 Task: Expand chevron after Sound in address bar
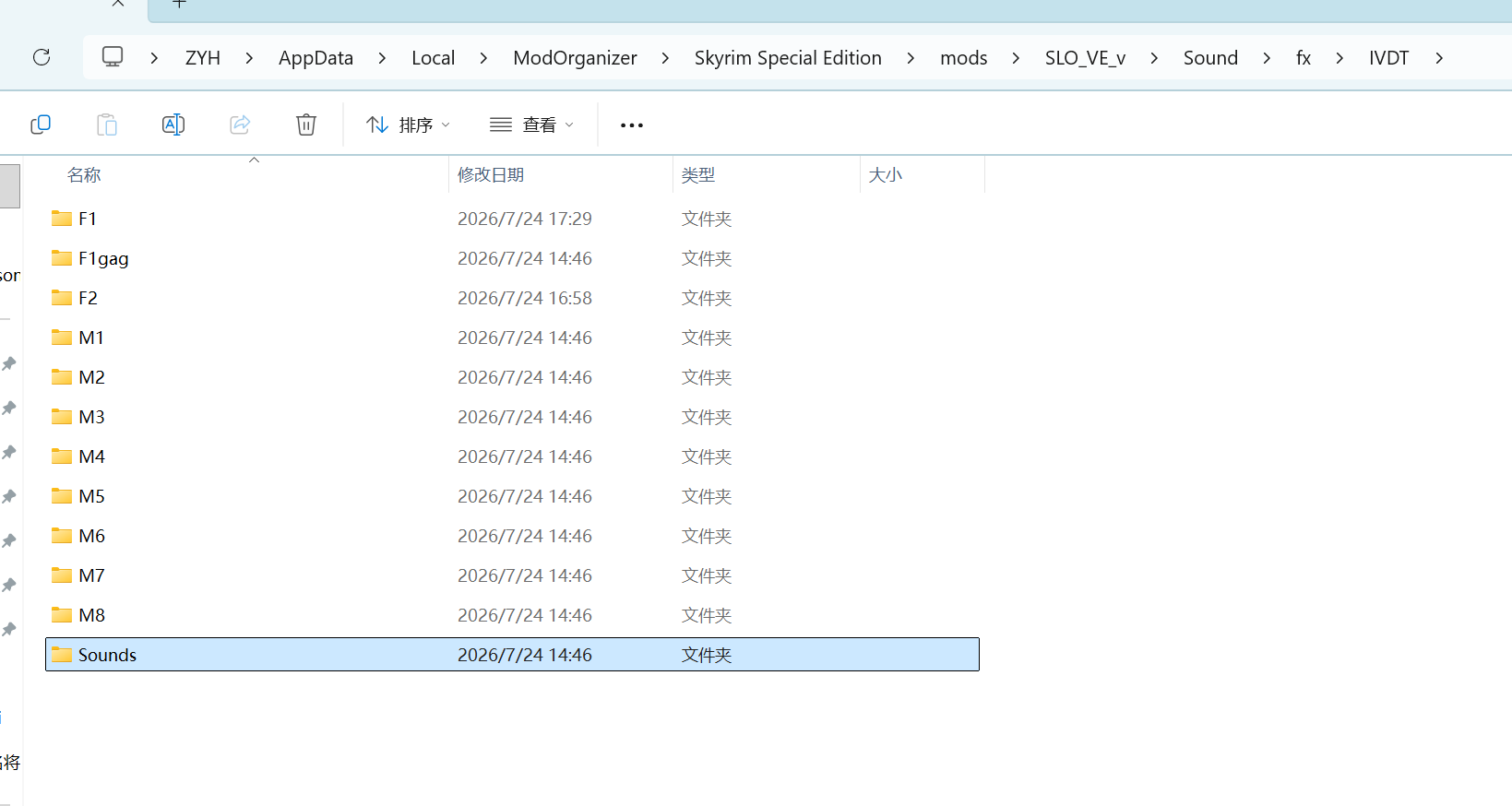1267,58
